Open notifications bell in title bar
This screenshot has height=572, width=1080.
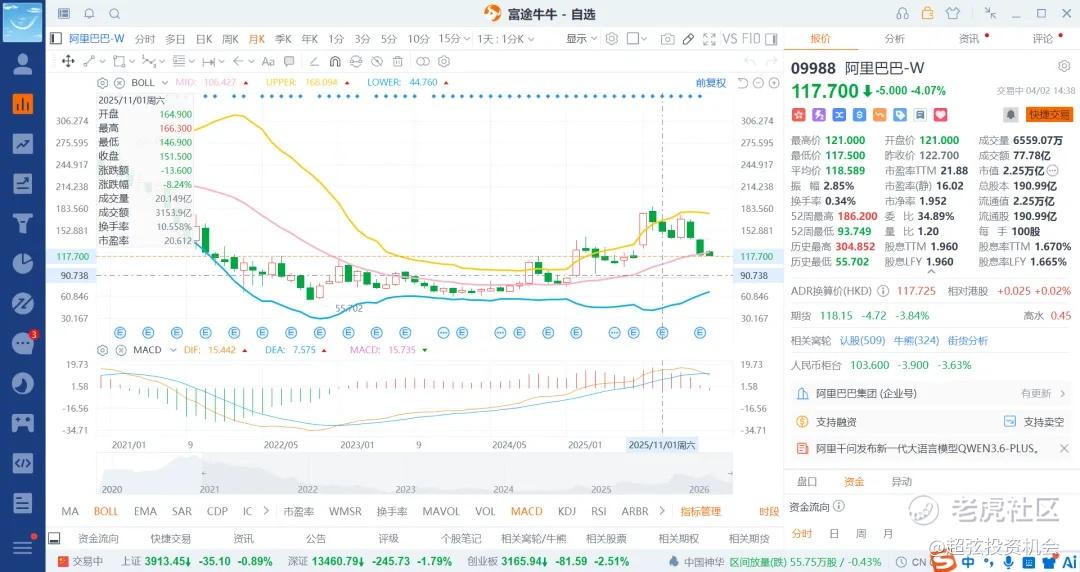tap(89, 14)
